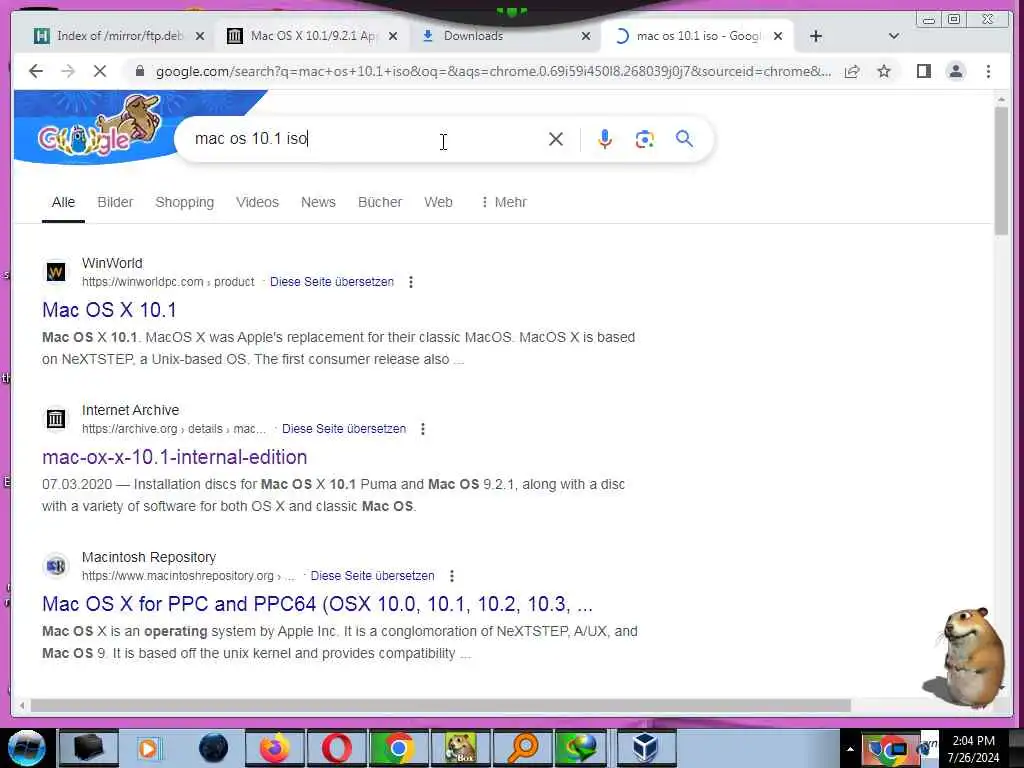The image size is (1024, 768).
Task: Show hidden system tray icons
Action: click(850, 749)
